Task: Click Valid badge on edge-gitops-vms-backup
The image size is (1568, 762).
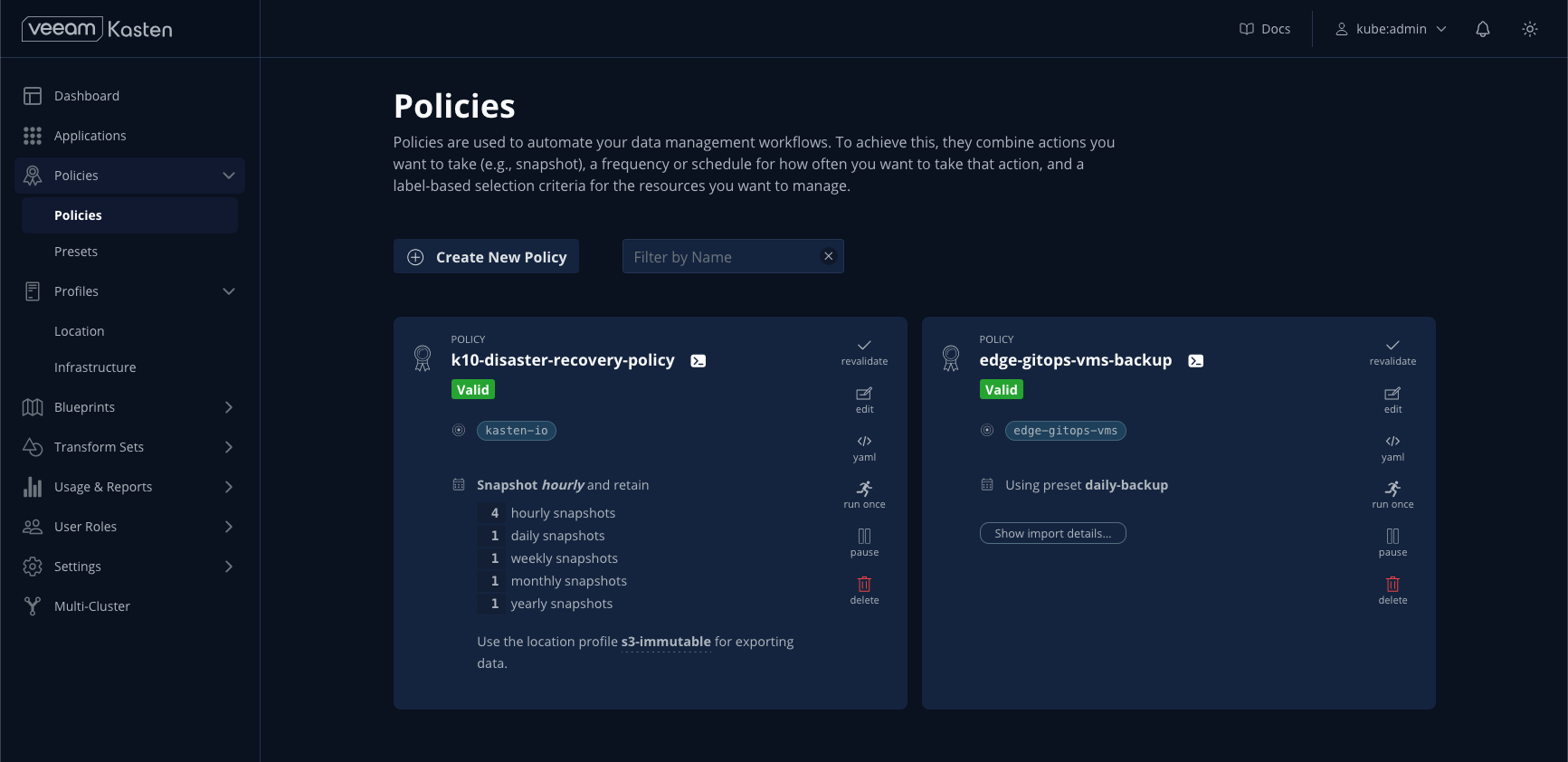Action: [x=1002, y=390]
